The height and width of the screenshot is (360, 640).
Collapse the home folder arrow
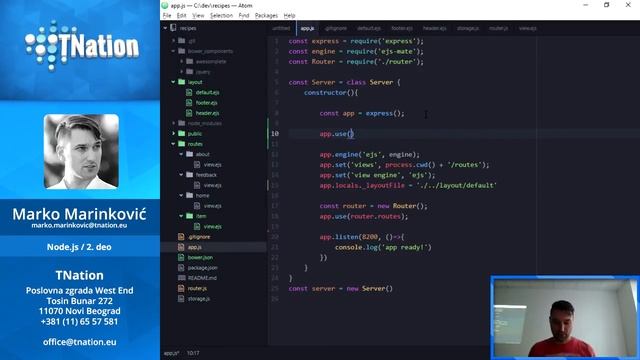[x=182, y=195]
